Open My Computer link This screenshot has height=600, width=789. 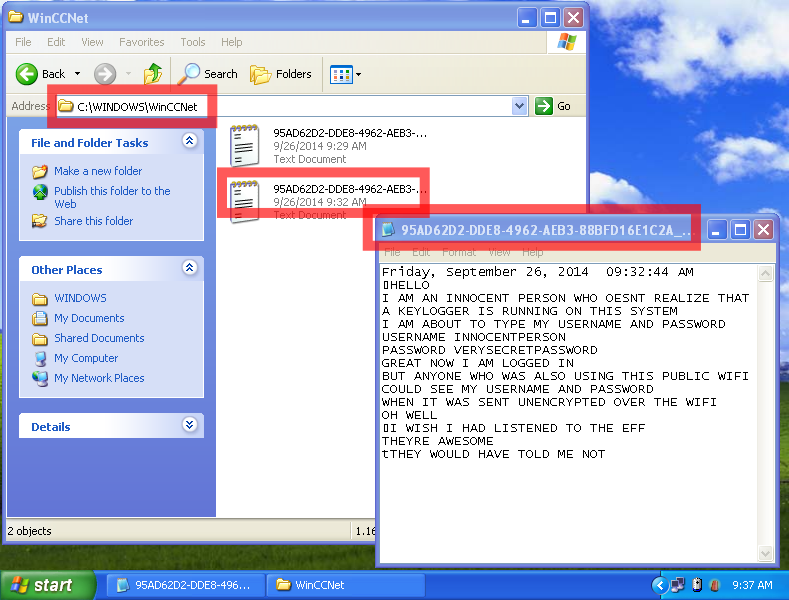coord(86,358)
